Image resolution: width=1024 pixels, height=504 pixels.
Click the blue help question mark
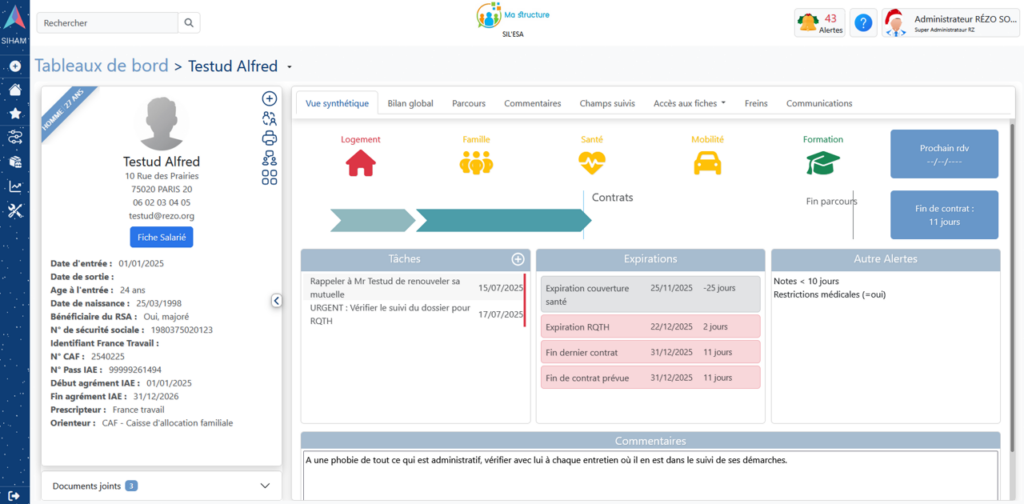click(864, 23)
